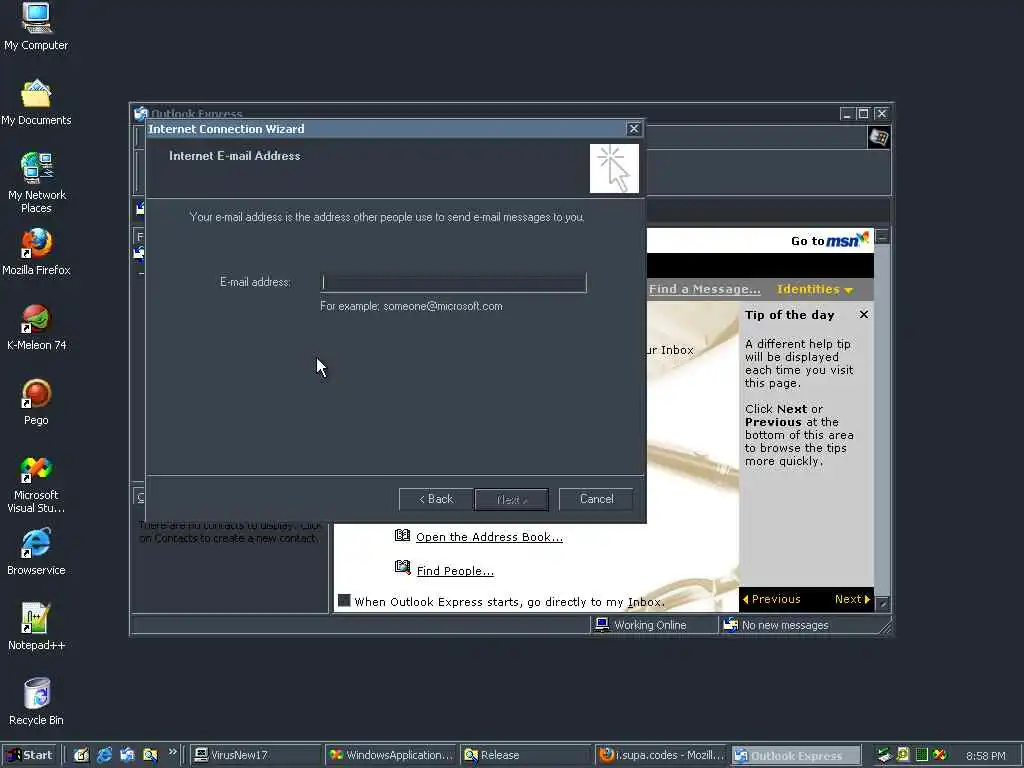Viewport: 1024px width, 768px height.
Task: Click the network tray icon
Action: pyautogui.click(x=884, y=755)
